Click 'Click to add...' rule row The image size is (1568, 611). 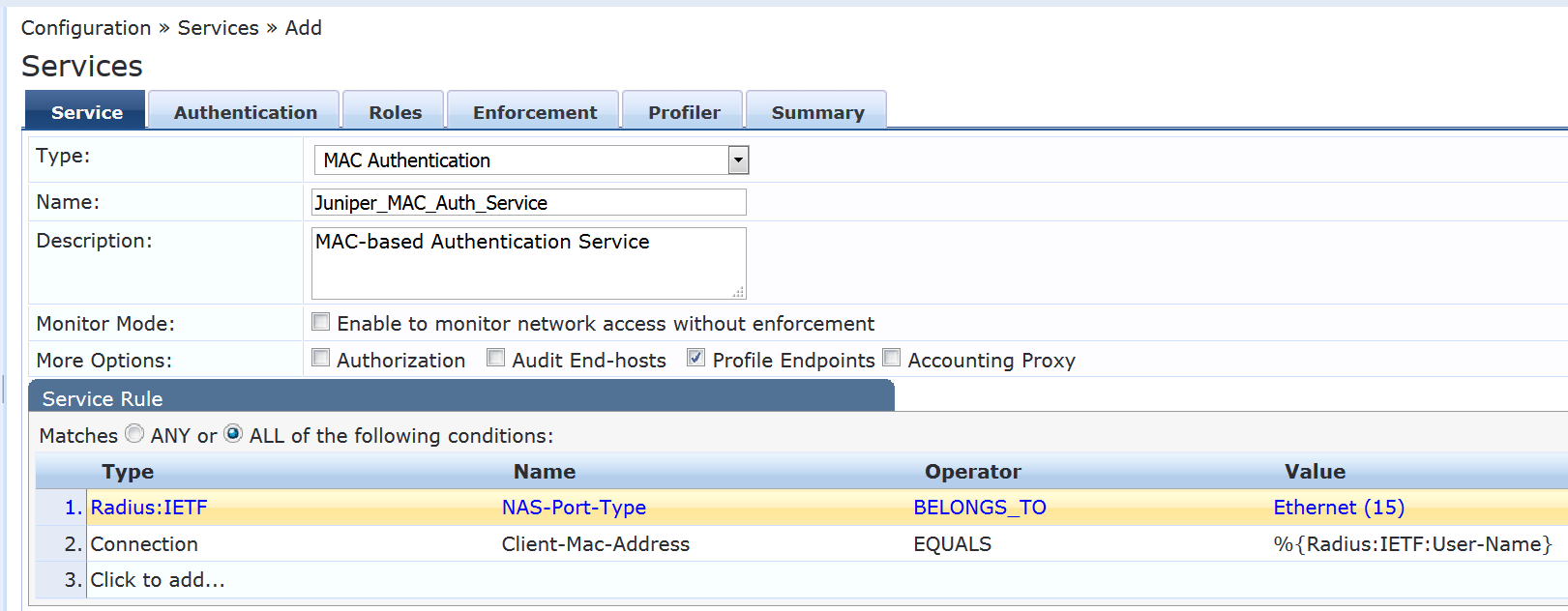(x=158, y=580)
